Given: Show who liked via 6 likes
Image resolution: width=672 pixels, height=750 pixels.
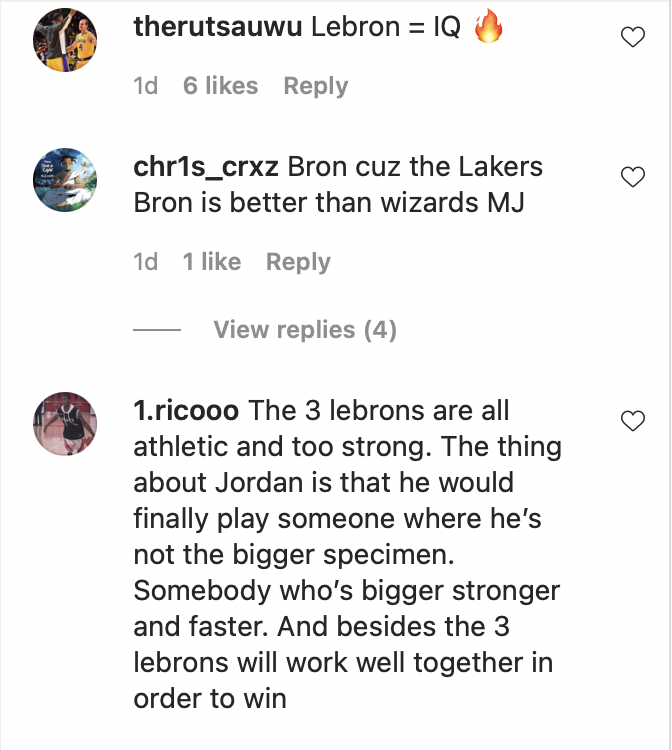Looking at the screenshot, I should click(220, 86).
